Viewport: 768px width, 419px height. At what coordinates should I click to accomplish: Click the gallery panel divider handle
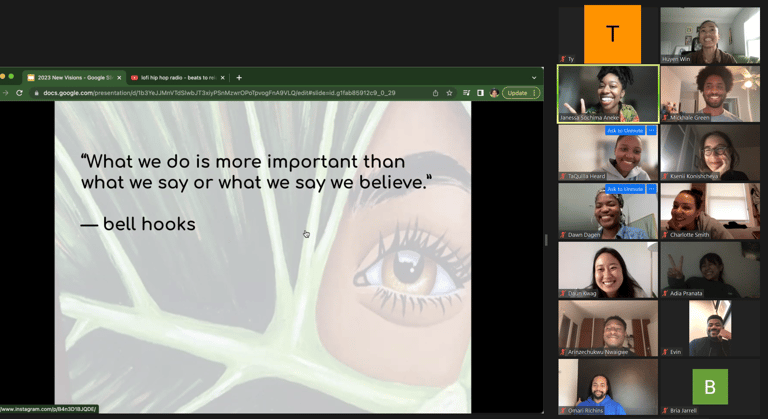(546, 240)
